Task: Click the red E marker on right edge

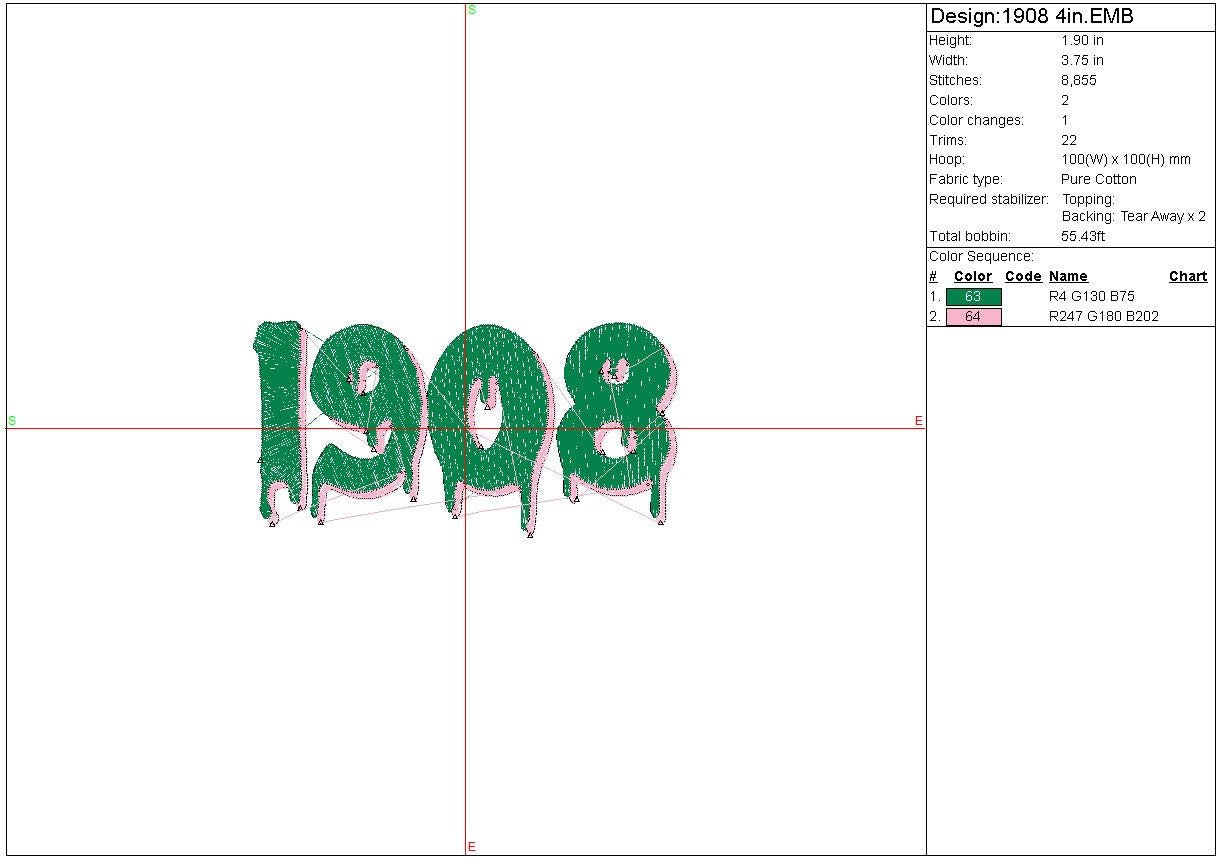Action: (918, 421)
